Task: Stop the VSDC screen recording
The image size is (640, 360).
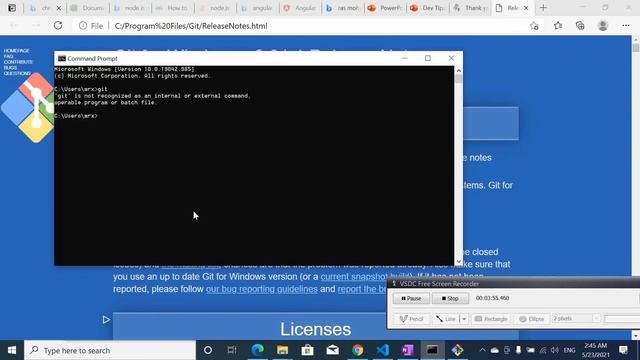Action: [x=450, y=298]
